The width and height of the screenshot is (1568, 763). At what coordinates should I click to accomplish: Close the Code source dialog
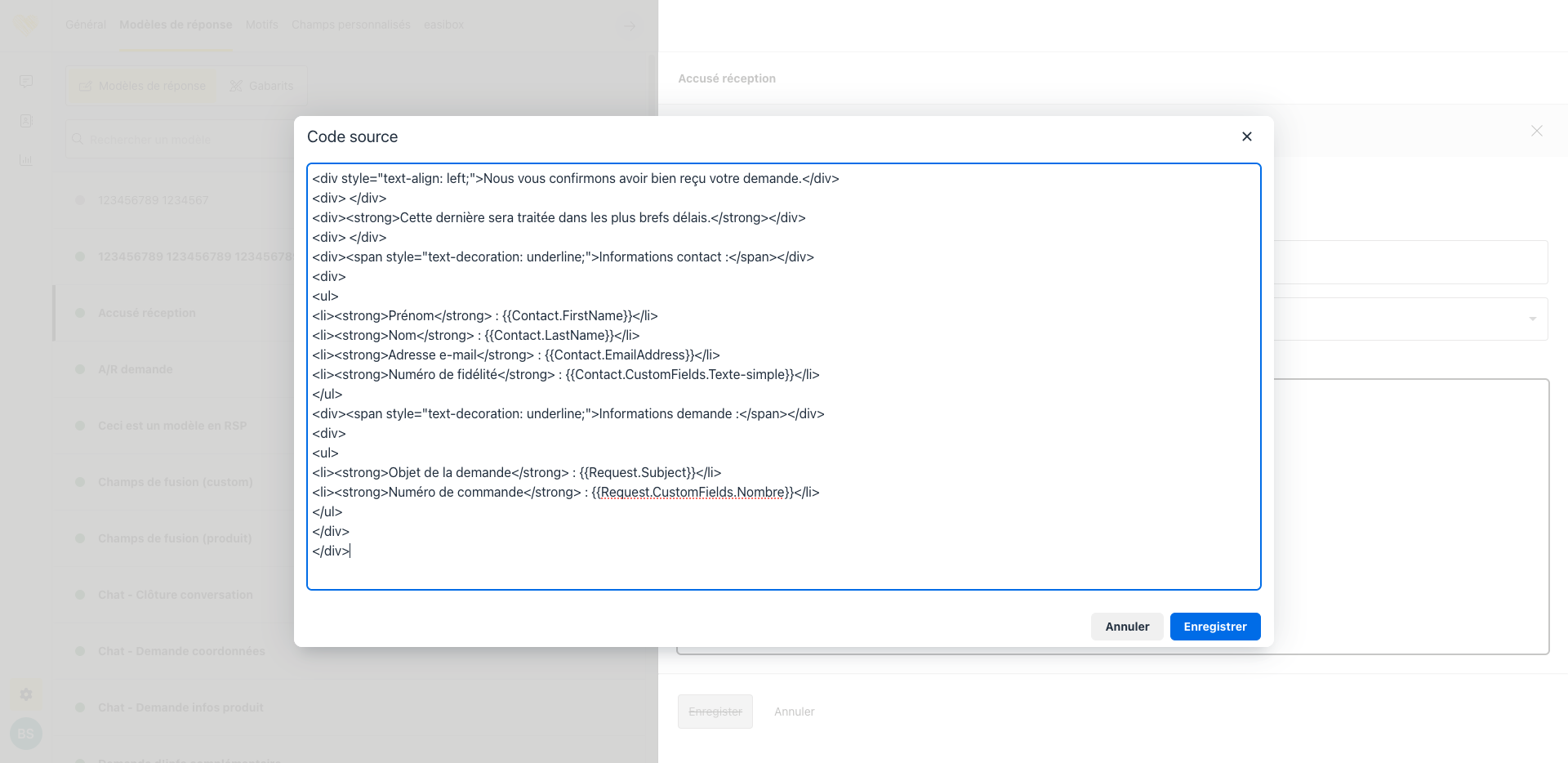[x=1246, y=136]
